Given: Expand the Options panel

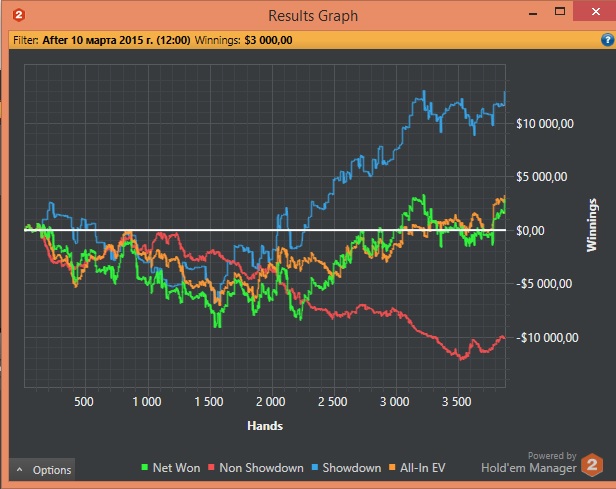Looking at the screenshot, I should (x=42, y=469).
